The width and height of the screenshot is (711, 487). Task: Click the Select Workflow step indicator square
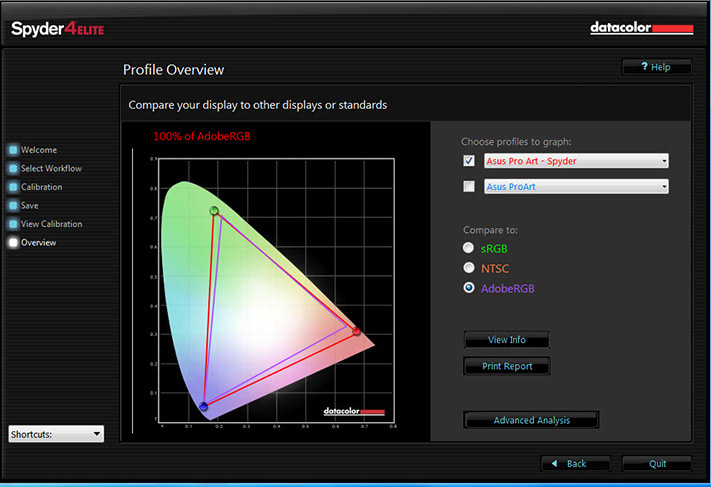[x=13, y=168]
